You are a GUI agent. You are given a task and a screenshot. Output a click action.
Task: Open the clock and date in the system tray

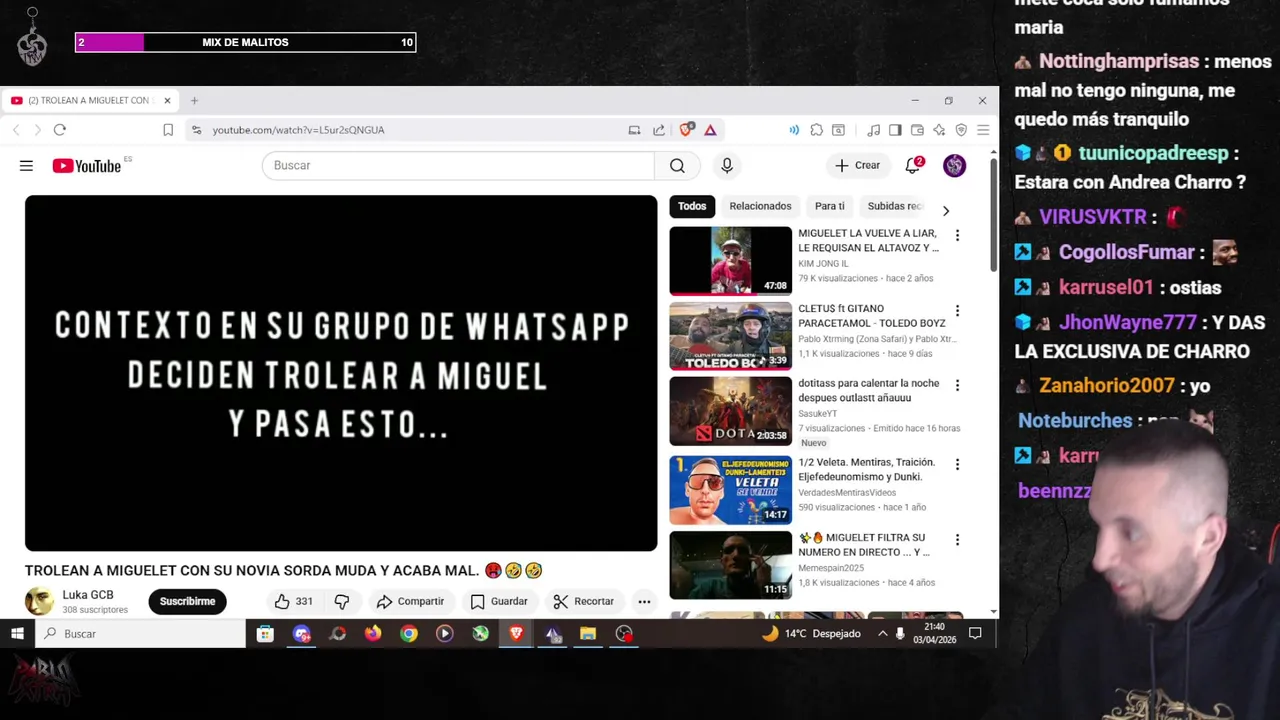click(934, 633)
